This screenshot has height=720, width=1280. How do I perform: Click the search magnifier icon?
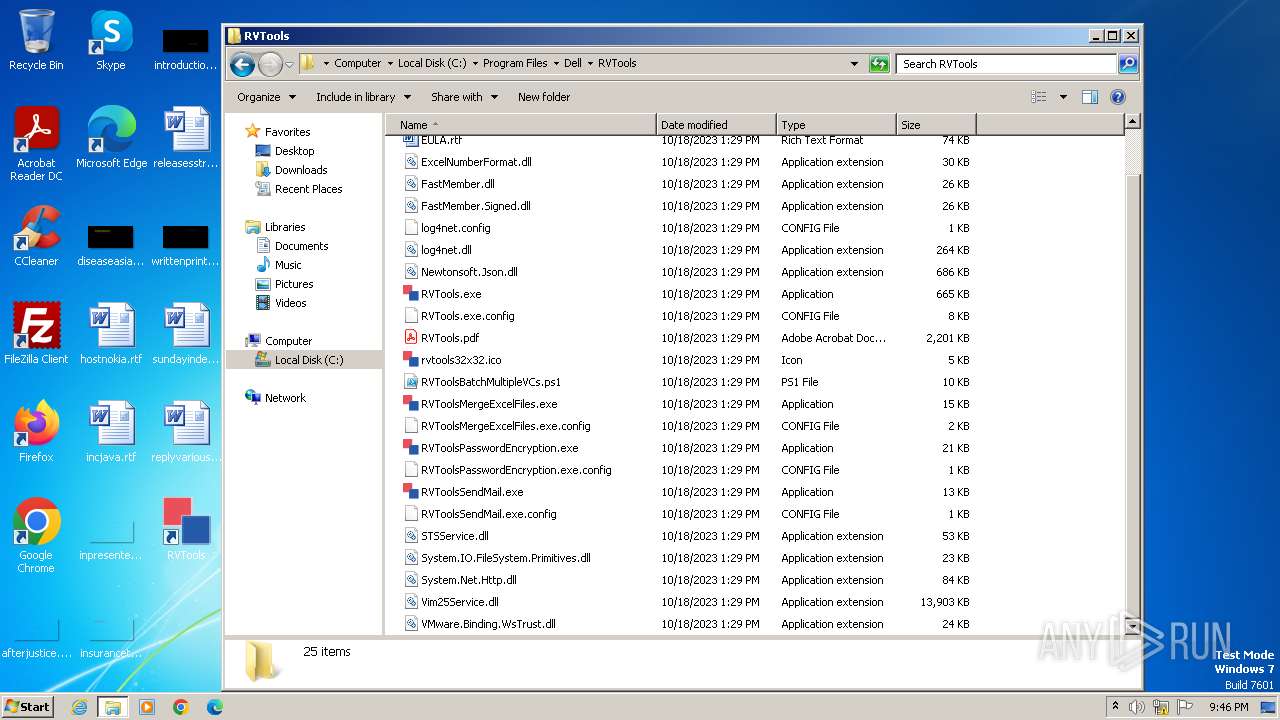(x=1128, y=64)
